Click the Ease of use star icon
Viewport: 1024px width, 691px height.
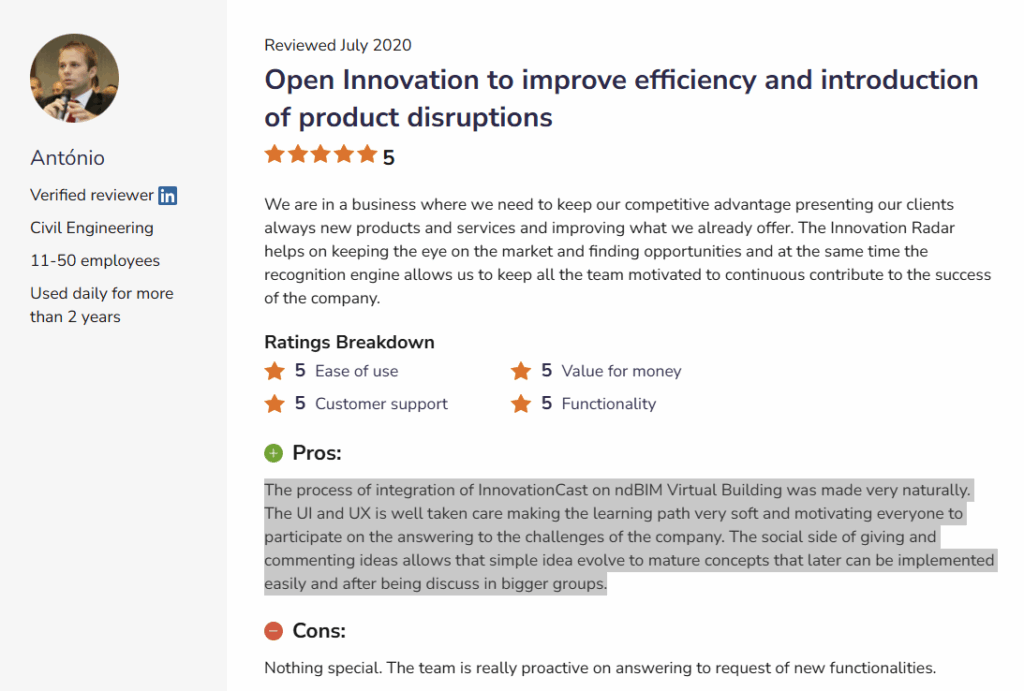[x=275, y=371]
